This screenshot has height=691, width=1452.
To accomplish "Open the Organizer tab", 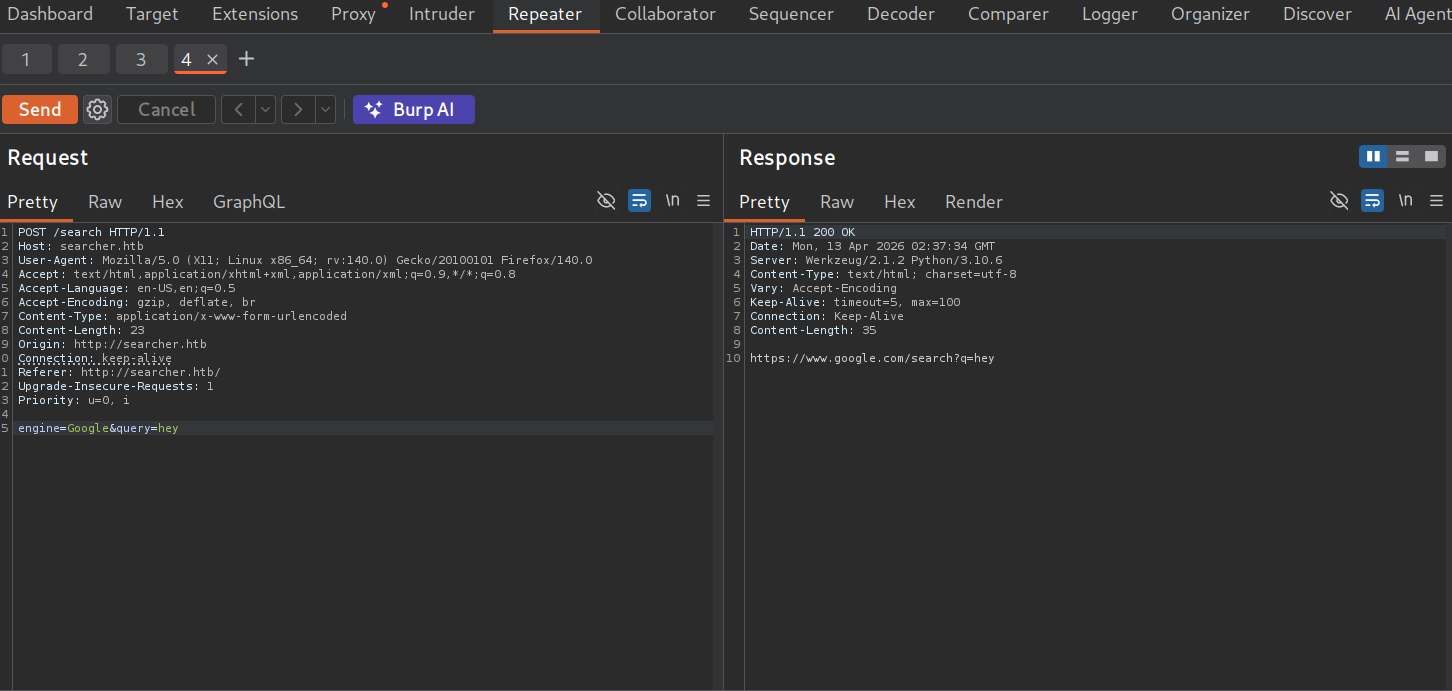I will 1210,14.
